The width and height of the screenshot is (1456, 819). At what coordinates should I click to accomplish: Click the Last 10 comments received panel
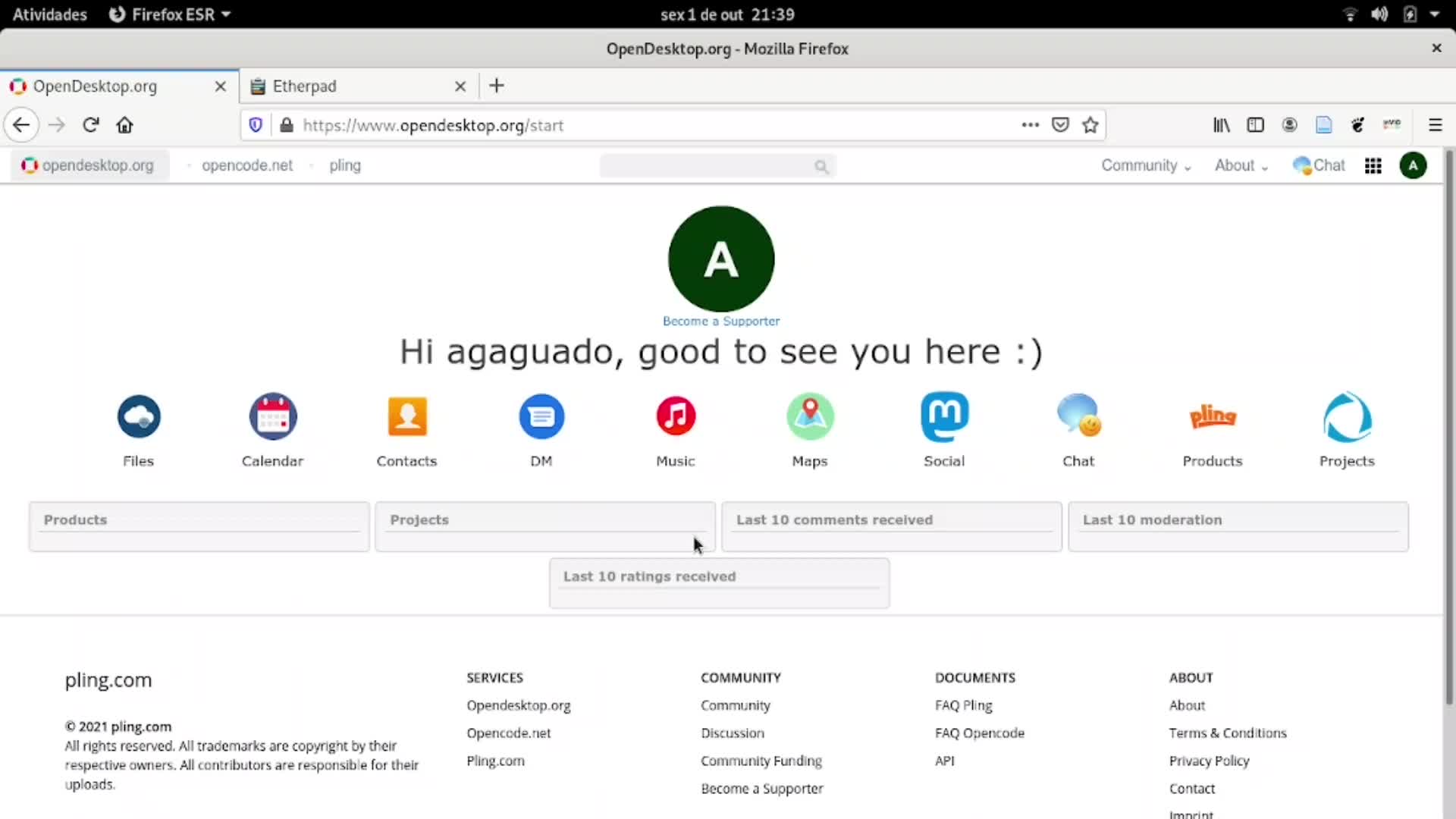[x=892, y=526]
